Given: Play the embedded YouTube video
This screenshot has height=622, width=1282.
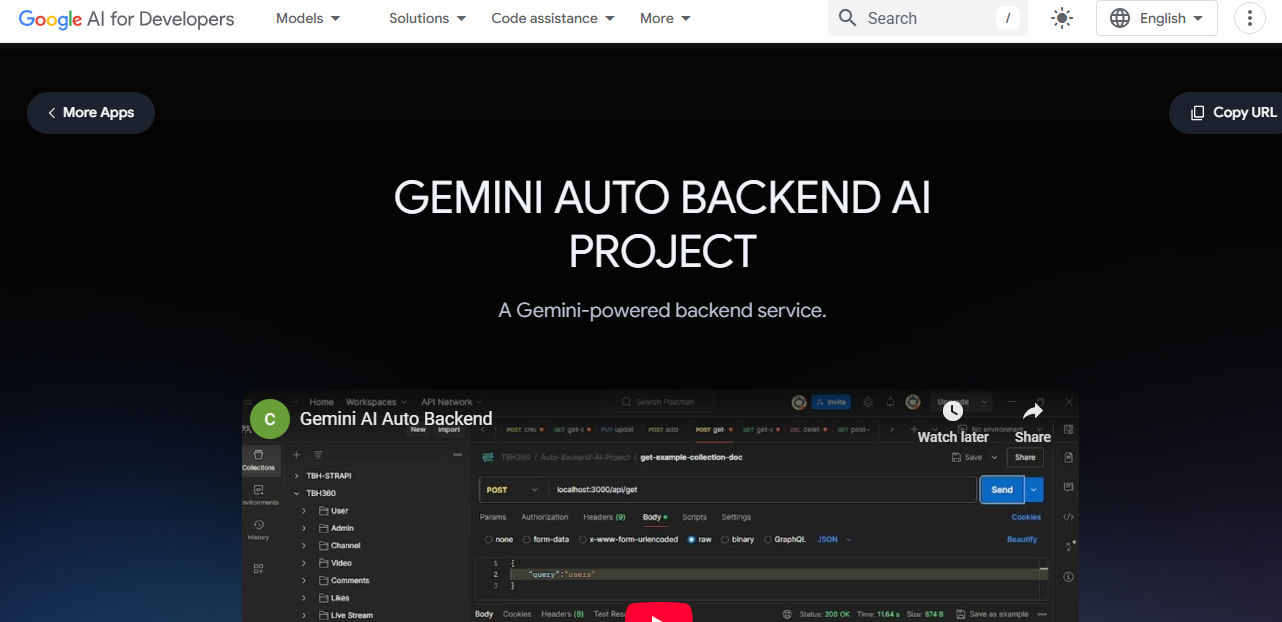Looking at the screenshot, I should coord(659,612).
